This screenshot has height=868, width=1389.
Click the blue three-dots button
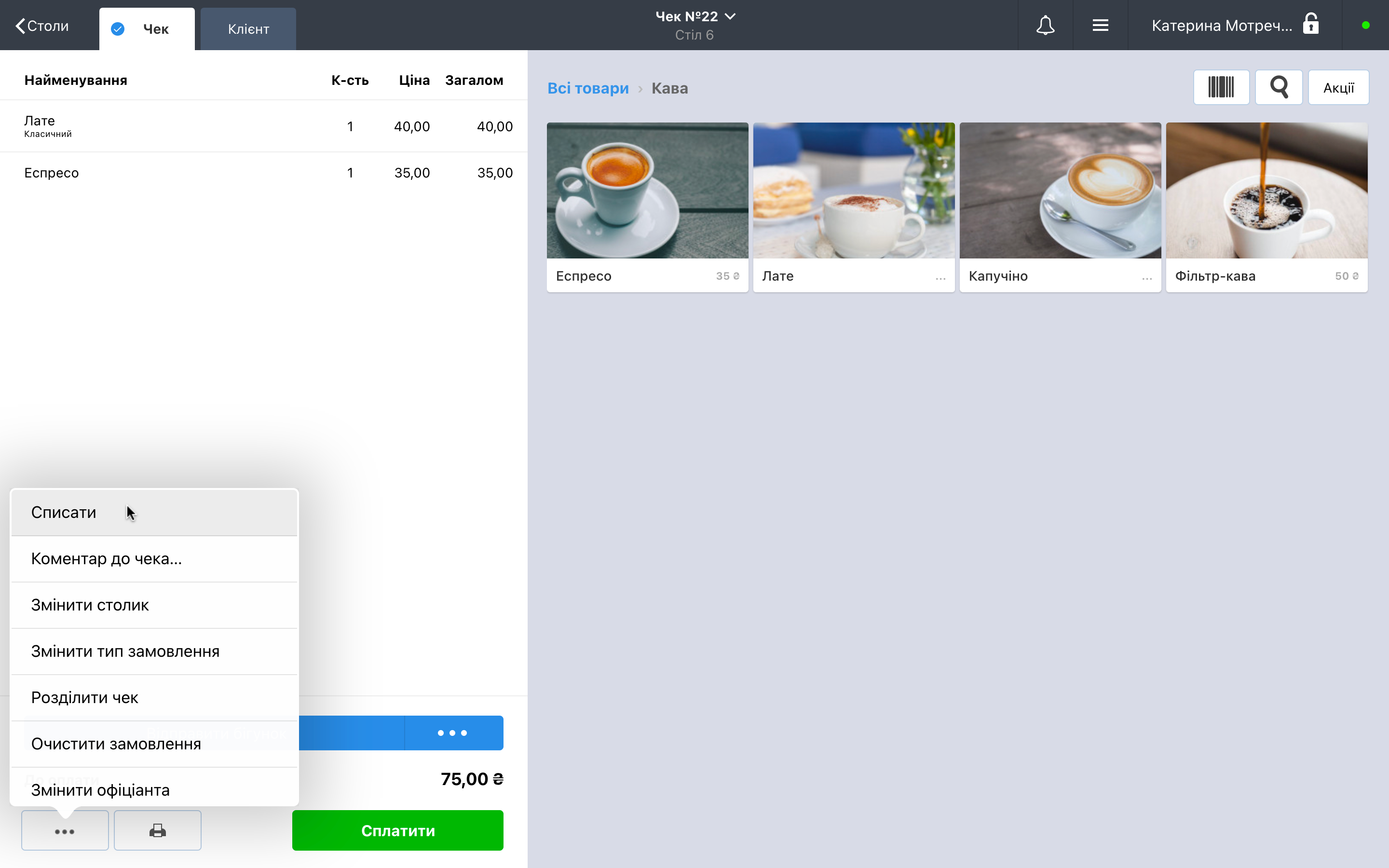(453, 732)
